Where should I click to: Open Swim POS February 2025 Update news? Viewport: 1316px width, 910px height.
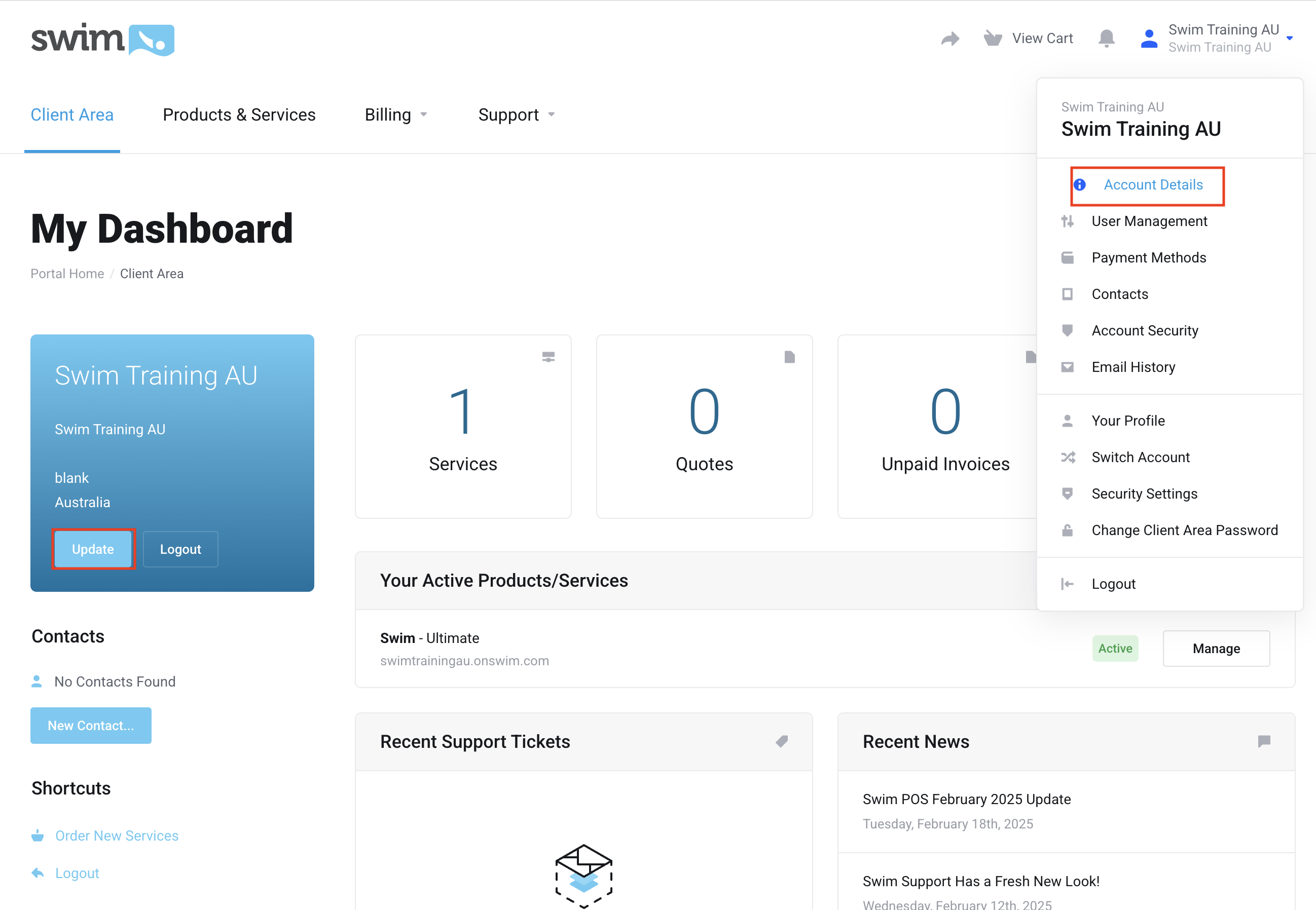pyautogui.click(x=966, y=799)
